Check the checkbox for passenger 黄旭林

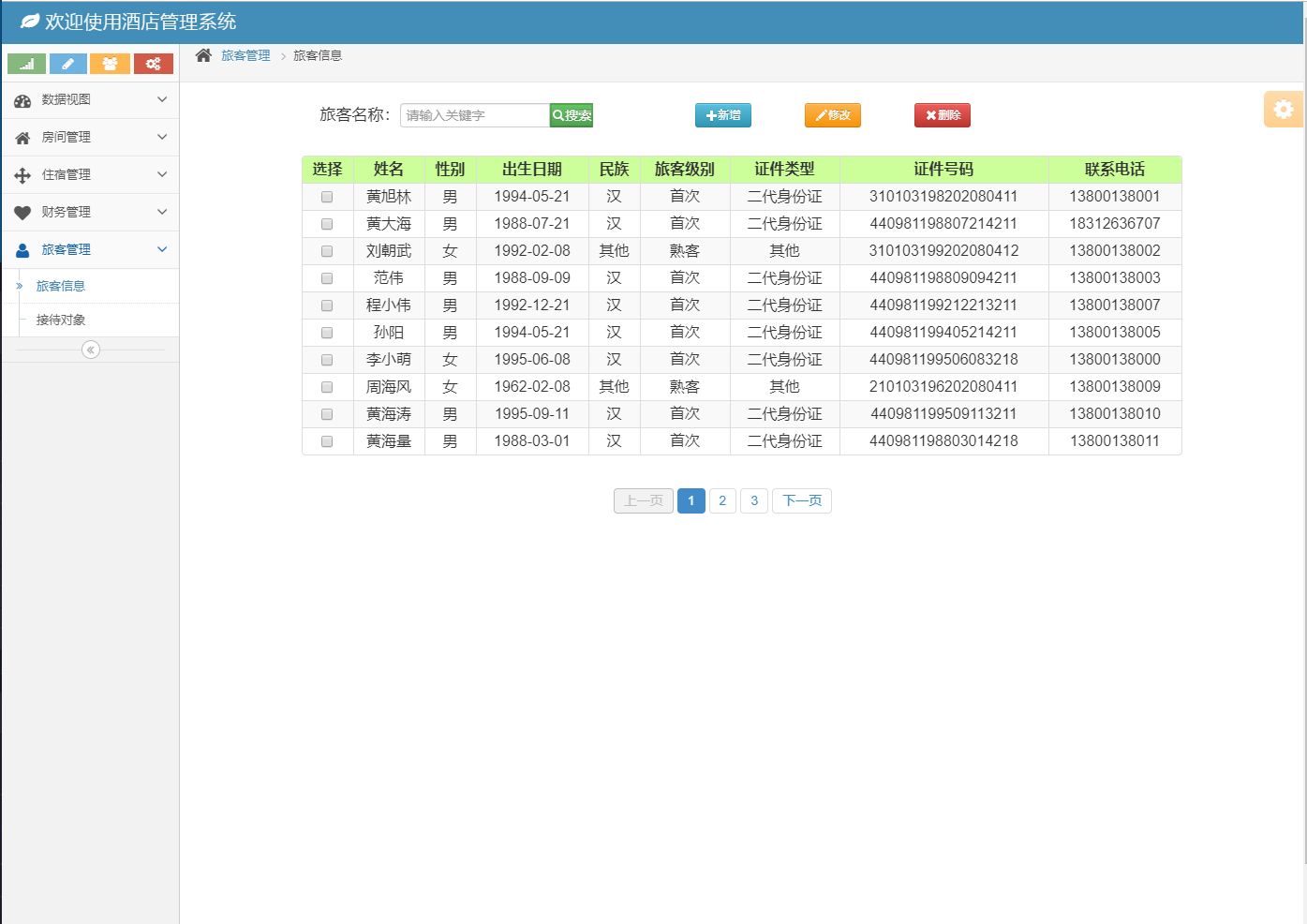pos(326,197)
